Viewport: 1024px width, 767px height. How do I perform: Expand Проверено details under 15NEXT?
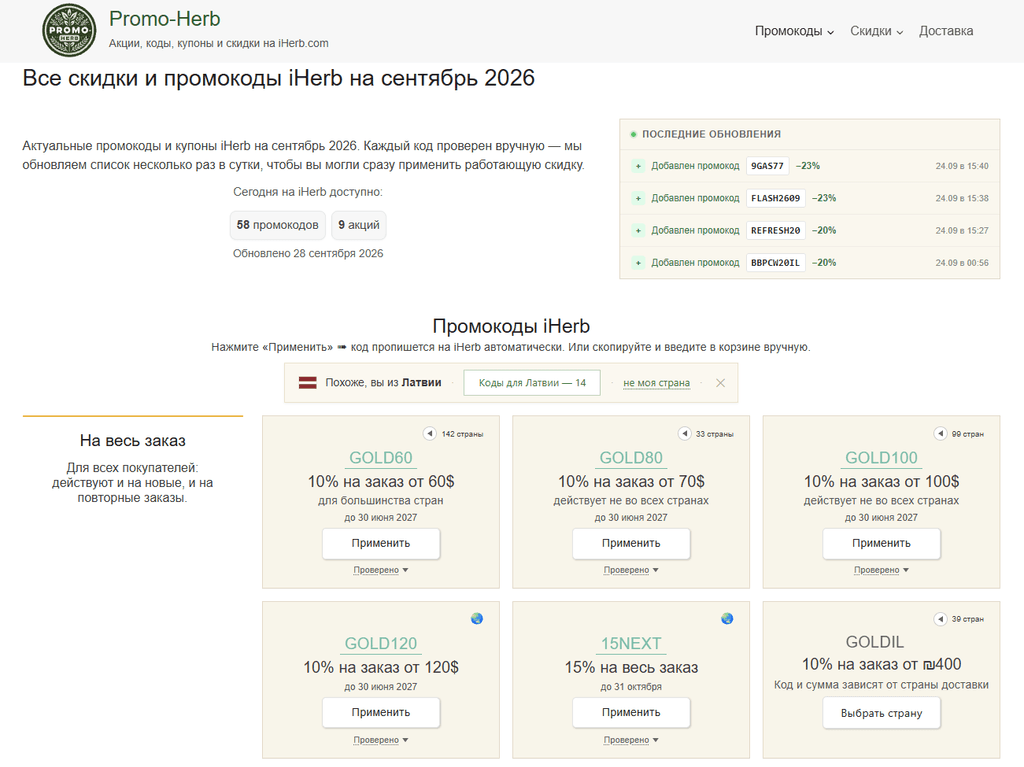click(x=631, y=740)
